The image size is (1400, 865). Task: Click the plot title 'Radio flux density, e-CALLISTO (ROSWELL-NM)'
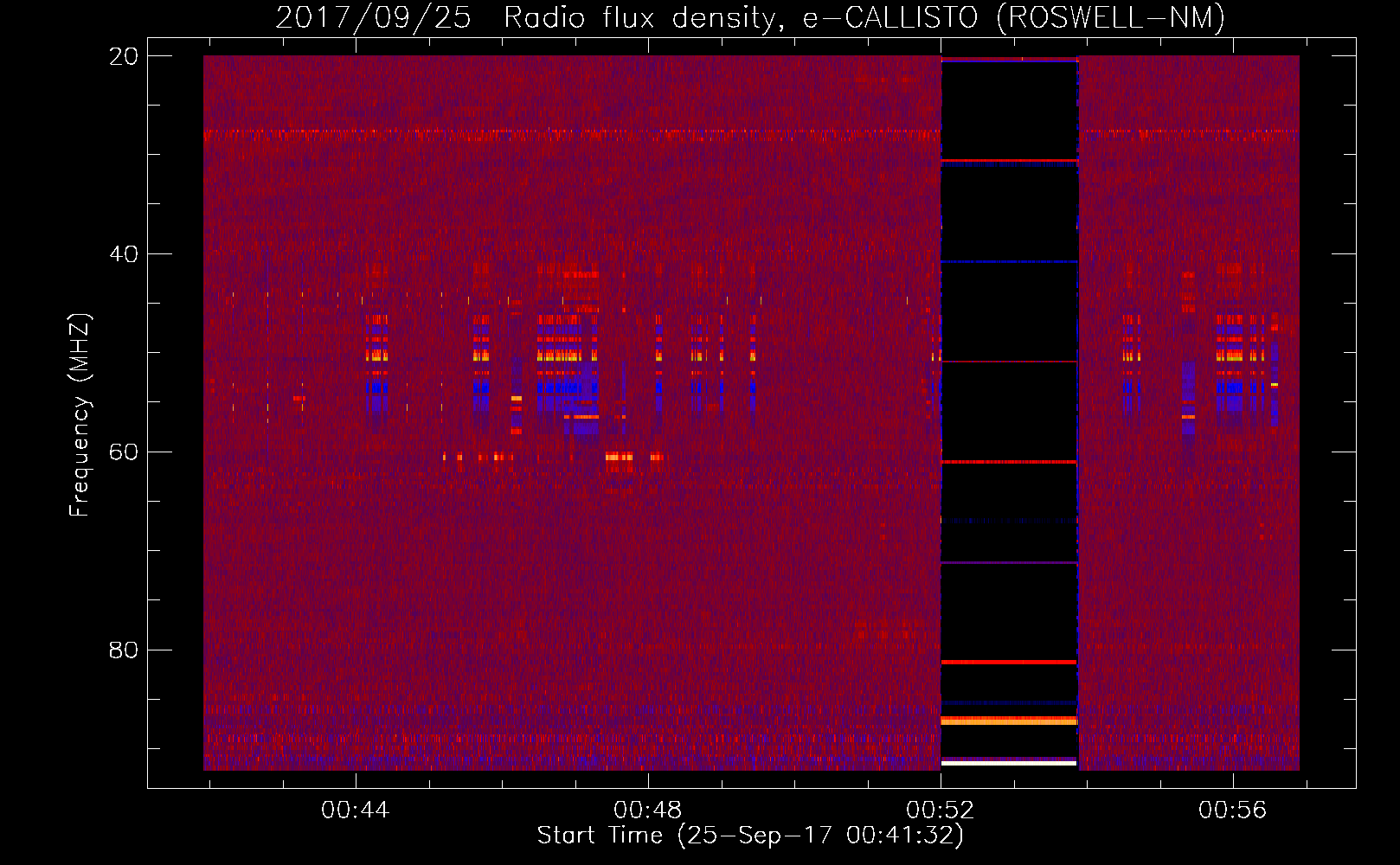864,17
